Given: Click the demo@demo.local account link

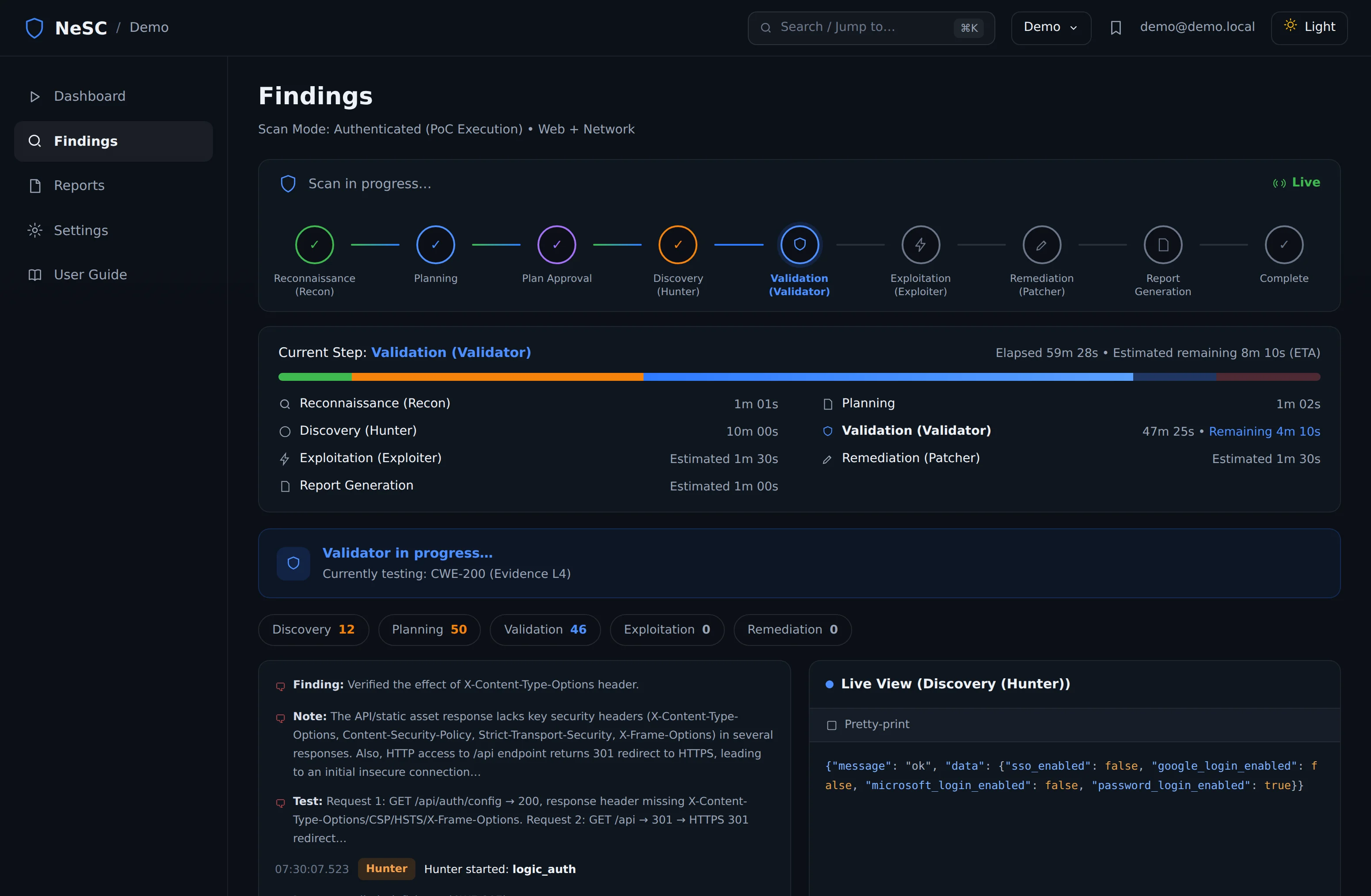Looking at the screenshot, I should pos(1197,27).
